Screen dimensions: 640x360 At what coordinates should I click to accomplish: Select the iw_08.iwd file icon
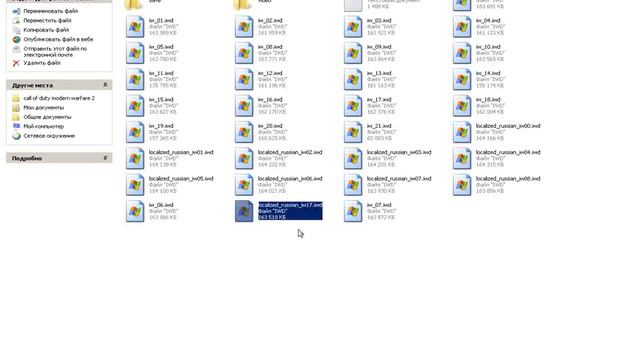[x=244, y=53]
